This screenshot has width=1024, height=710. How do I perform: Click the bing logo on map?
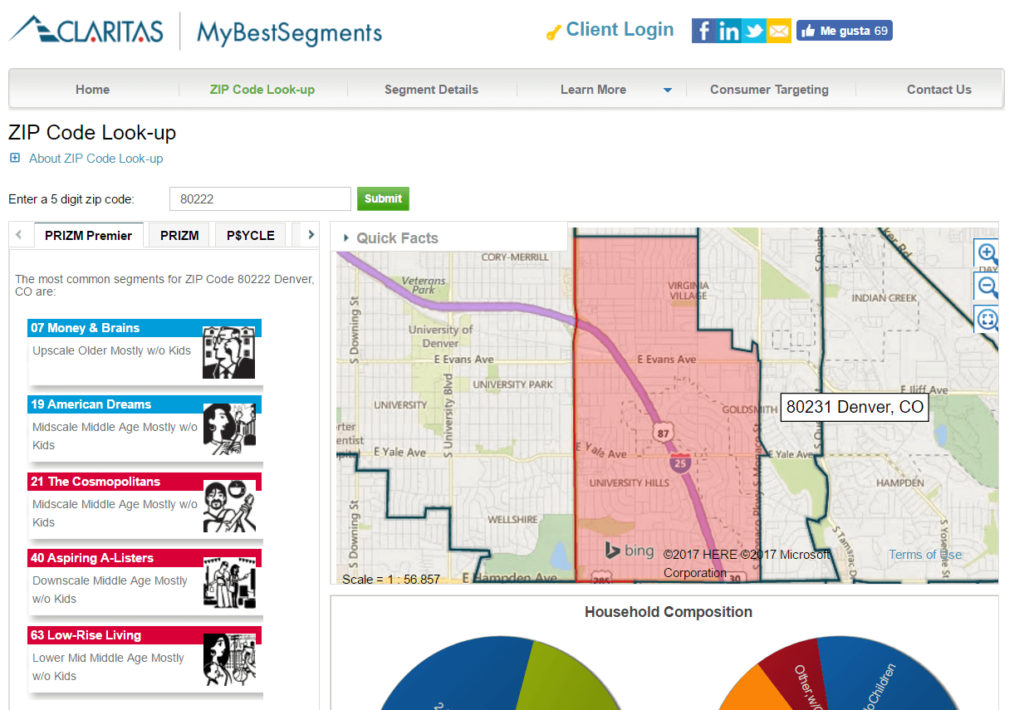pyautogui.click(x=629, y=551)
